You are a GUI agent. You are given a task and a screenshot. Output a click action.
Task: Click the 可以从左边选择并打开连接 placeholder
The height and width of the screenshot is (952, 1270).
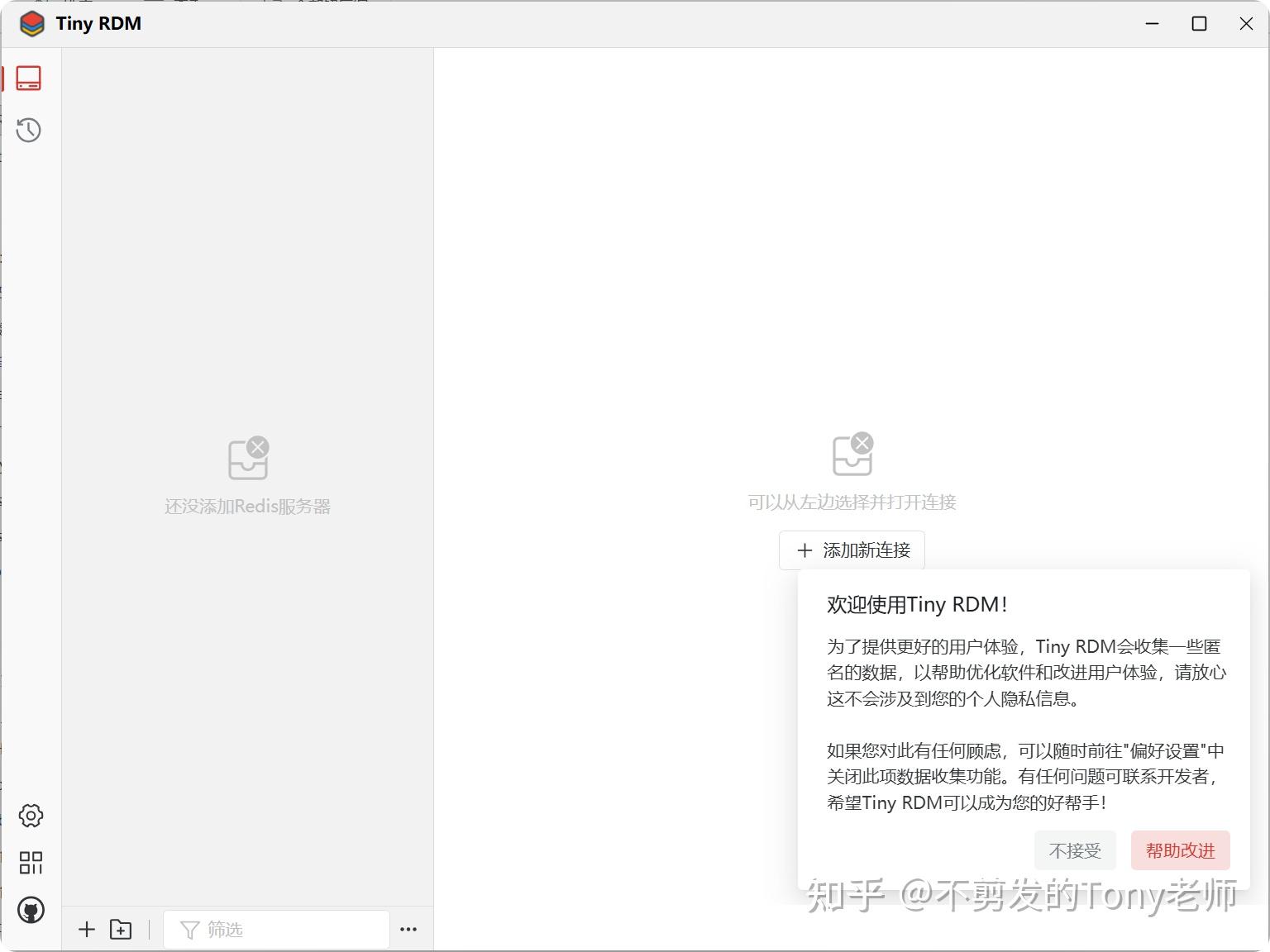(x=851, y=501)
